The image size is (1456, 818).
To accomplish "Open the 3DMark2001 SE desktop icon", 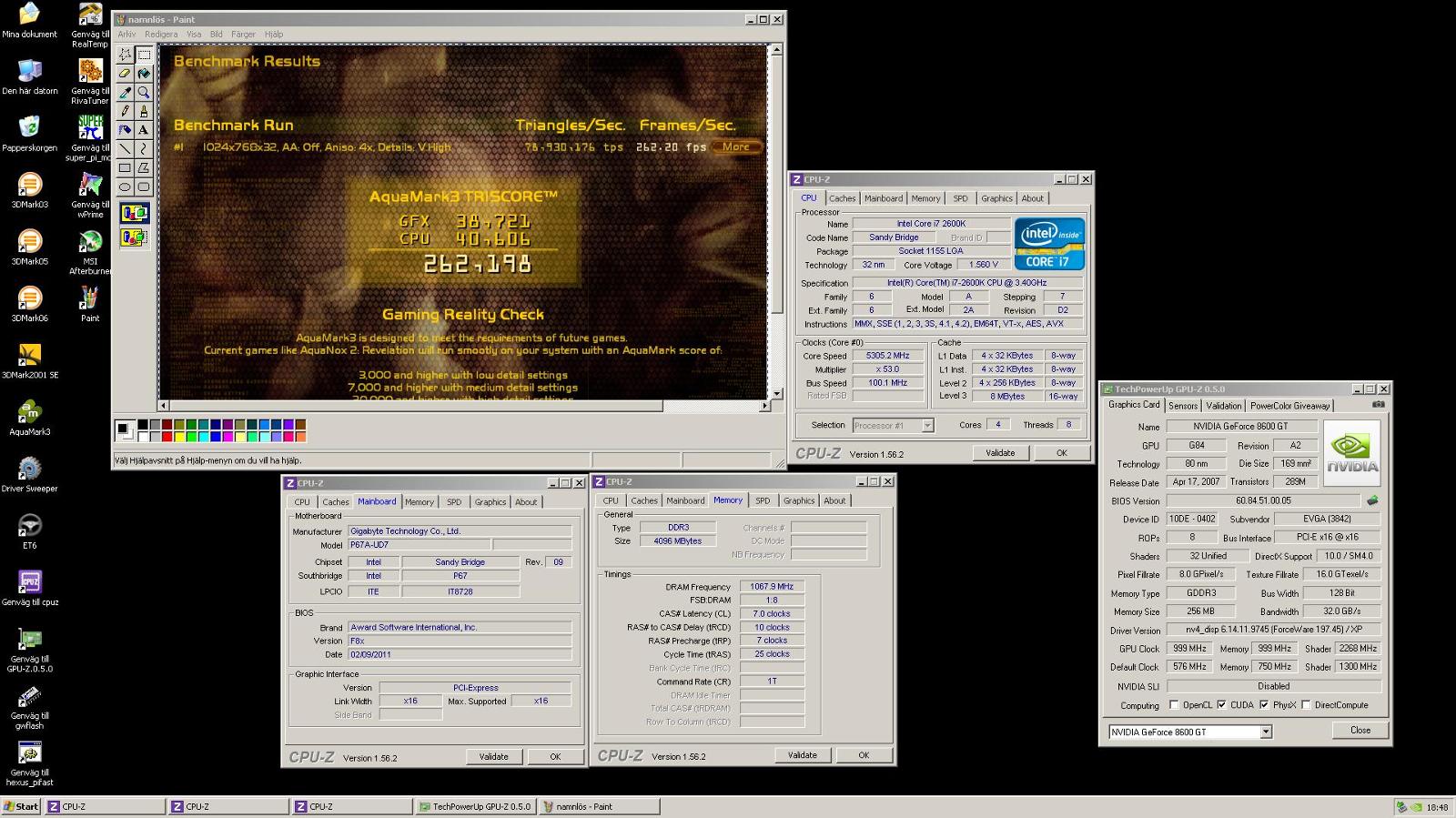I will [x=29, y=360].
